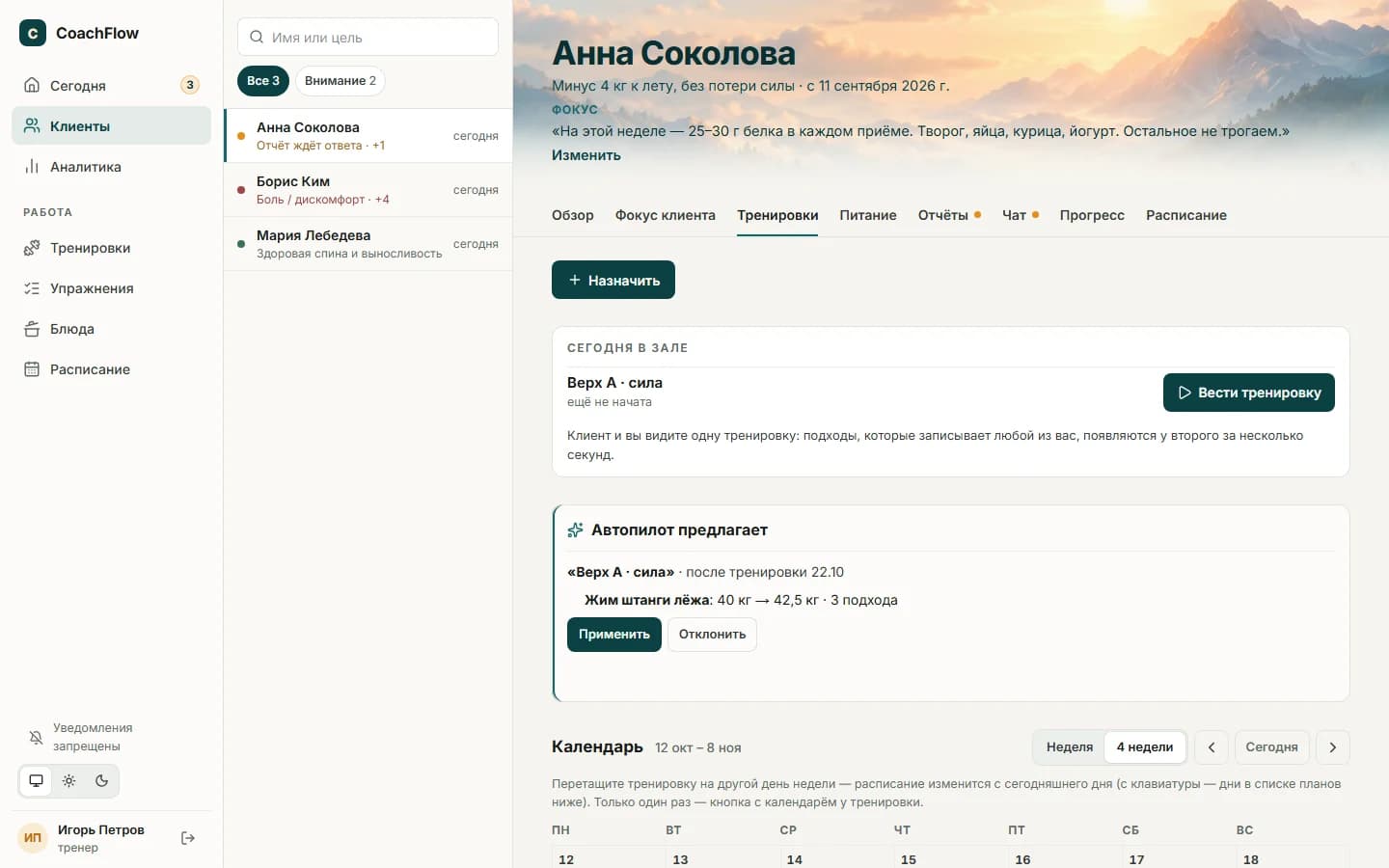Open calendar day 15
This screenshot has height=868, width=1389.
[x=909, y=859]
